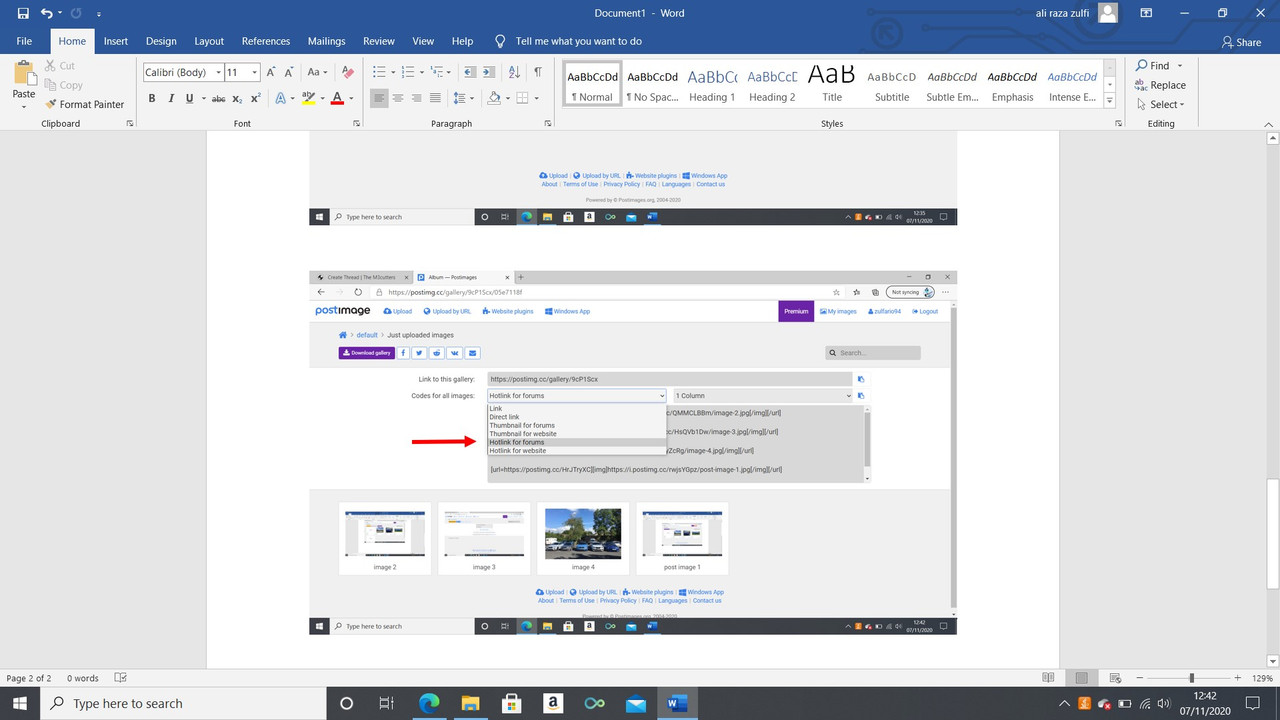Click the zoom slider in status bar
The image size is (1280, 720).
(1191, 678)
